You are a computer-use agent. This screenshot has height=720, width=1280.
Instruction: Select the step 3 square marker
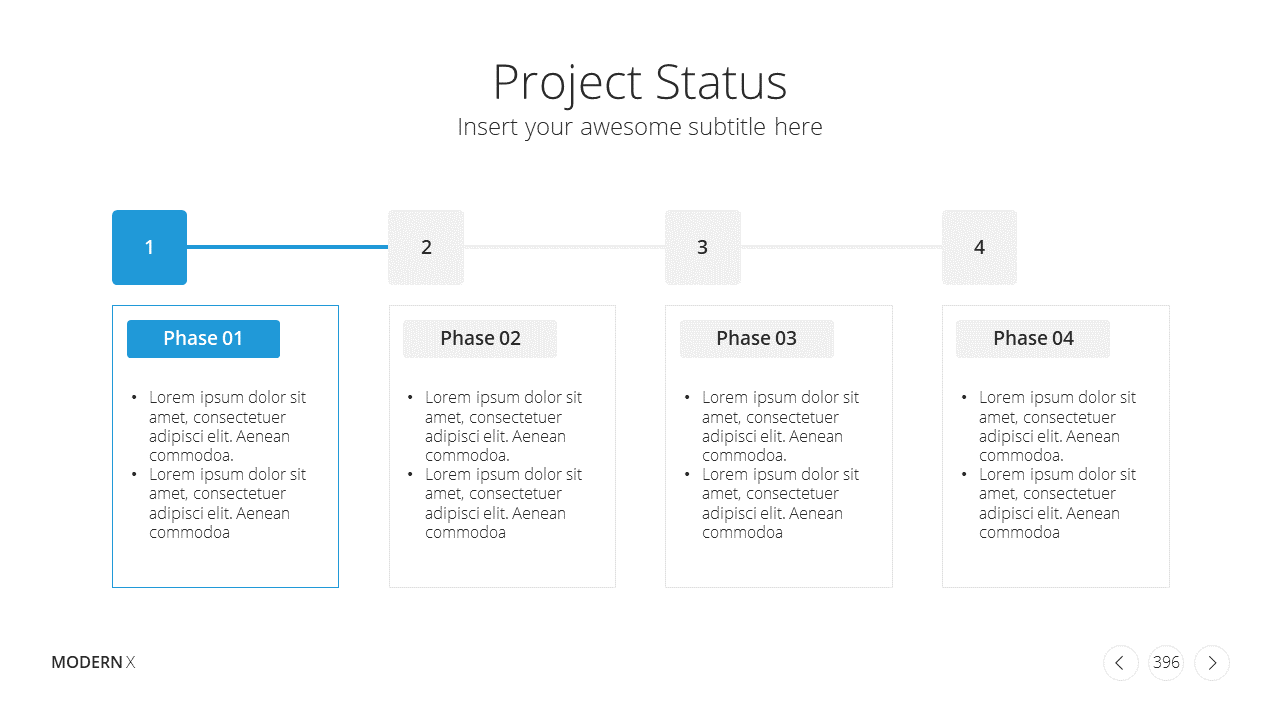(x=703, y=247)
